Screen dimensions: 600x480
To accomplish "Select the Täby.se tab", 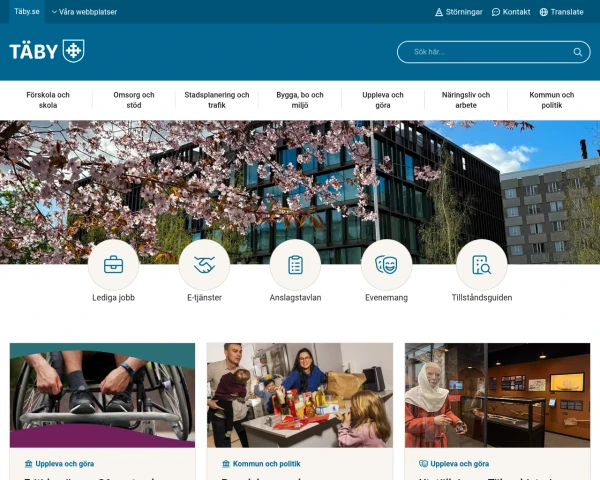I will tap(27, 11).
